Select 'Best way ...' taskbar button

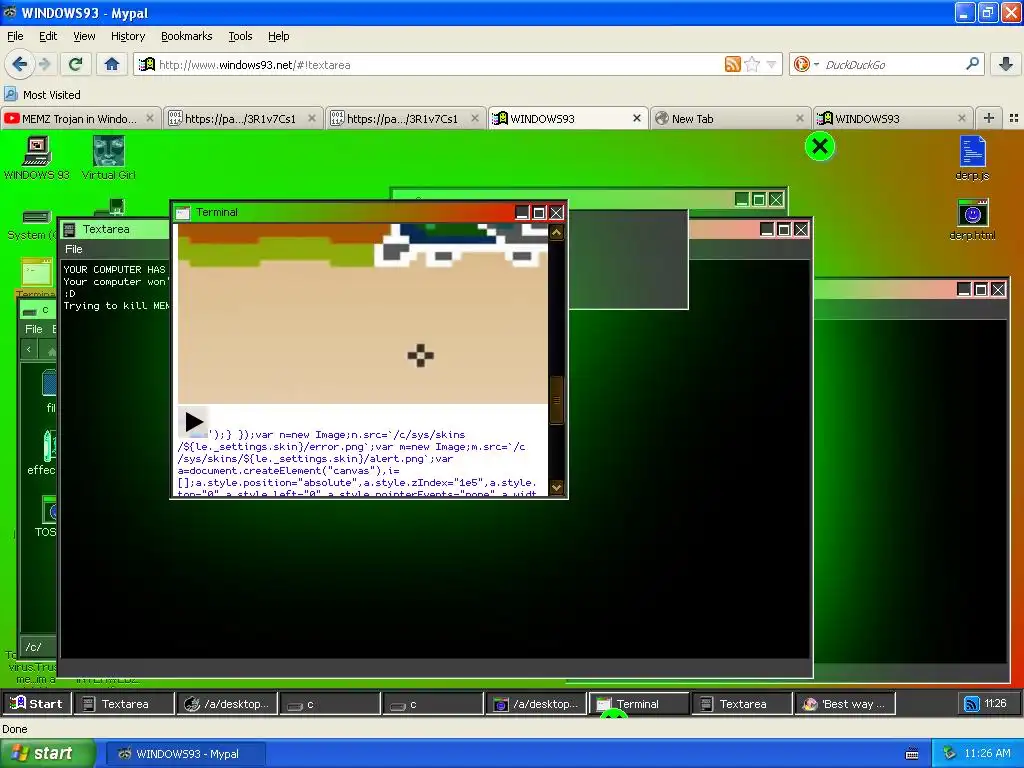(x=844, y=703)
